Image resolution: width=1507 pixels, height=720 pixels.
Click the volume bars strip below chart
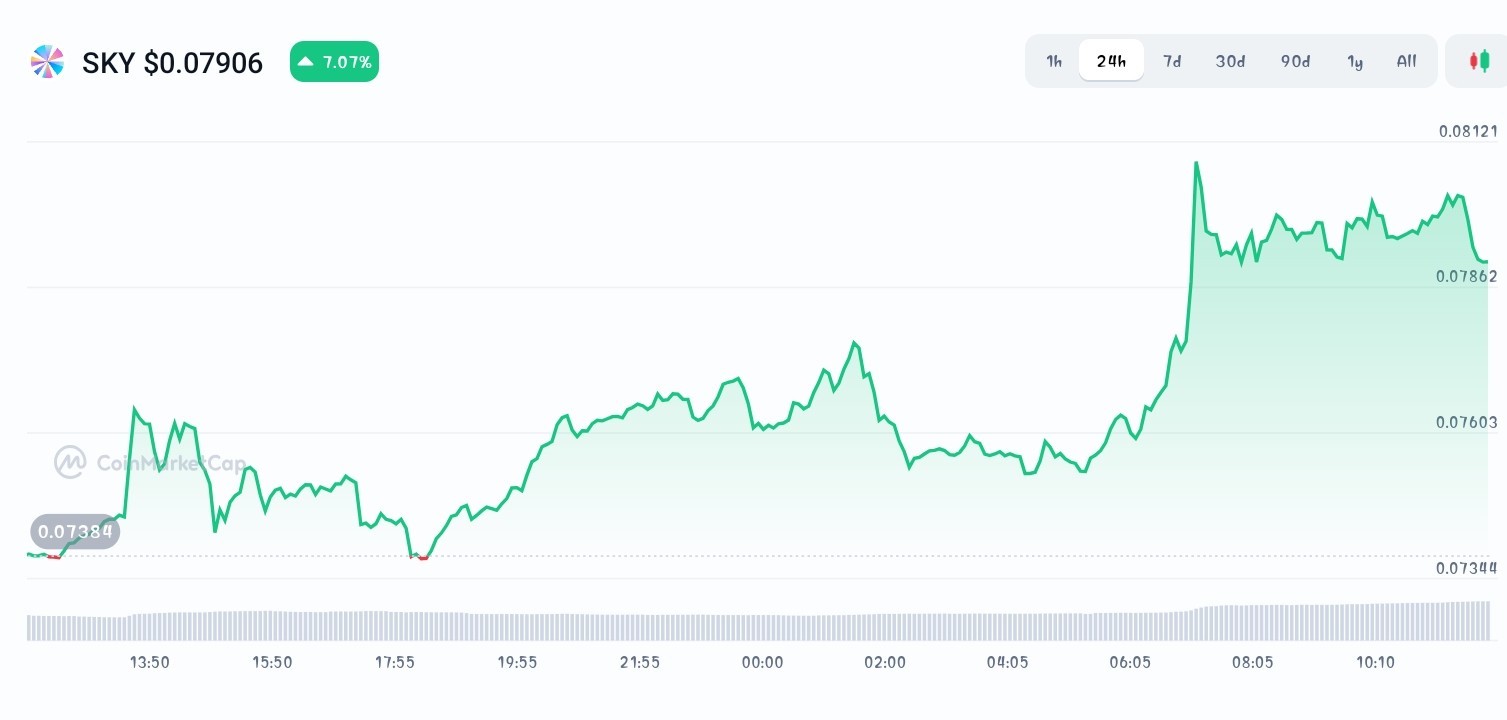point(757,621)
